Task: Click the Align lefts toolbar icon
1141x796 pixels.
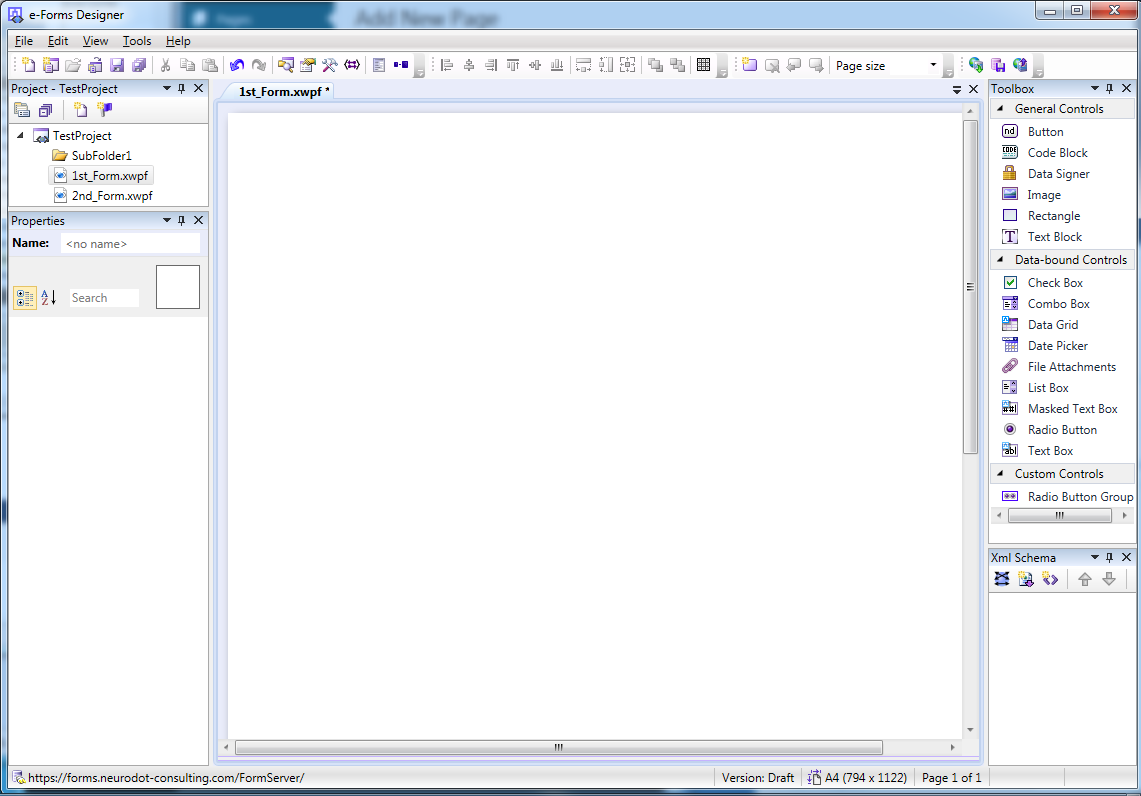Action: (x=447, y=65)
